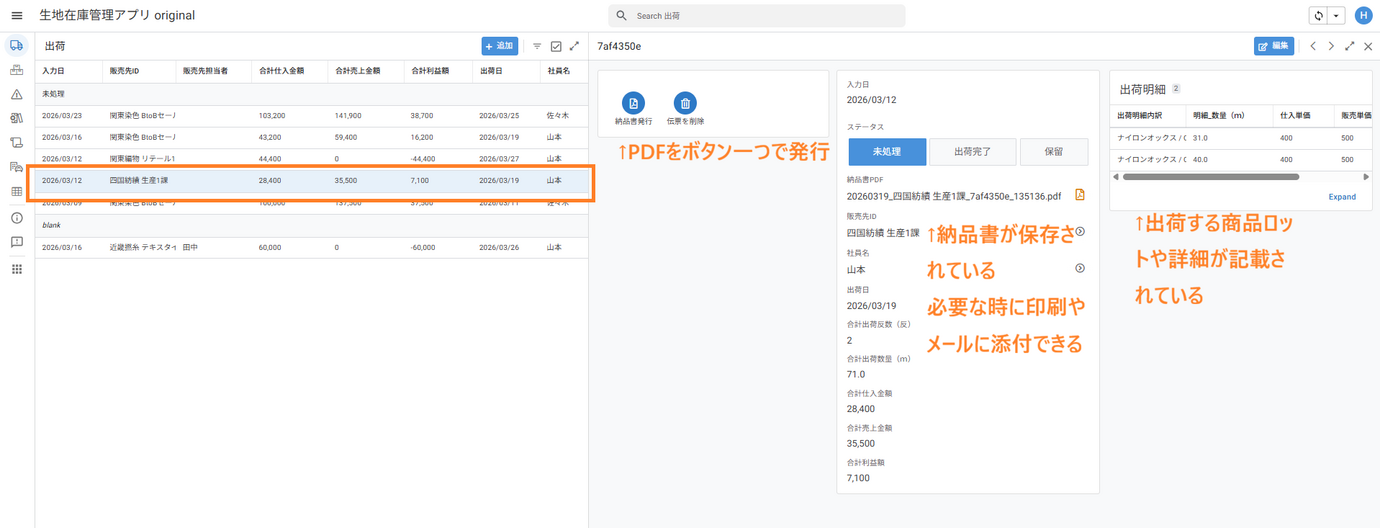
Task: Open the PDF file icon beside 納品書PDF filename
Action: coord(1080,195)
